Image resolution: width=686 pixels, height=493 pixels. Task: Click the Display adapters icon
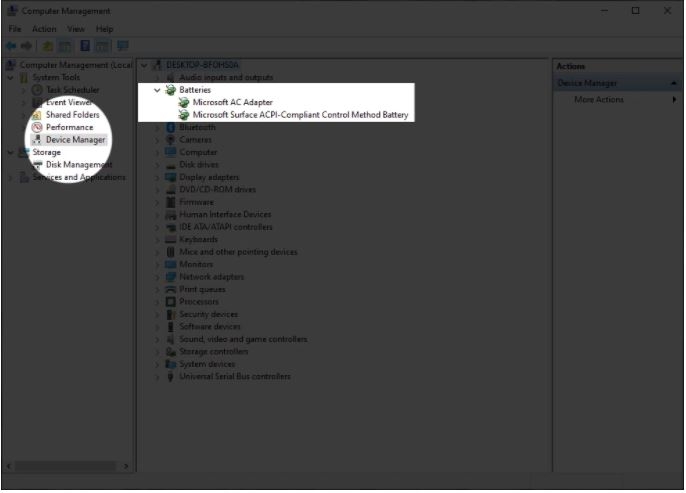[170, 177]
